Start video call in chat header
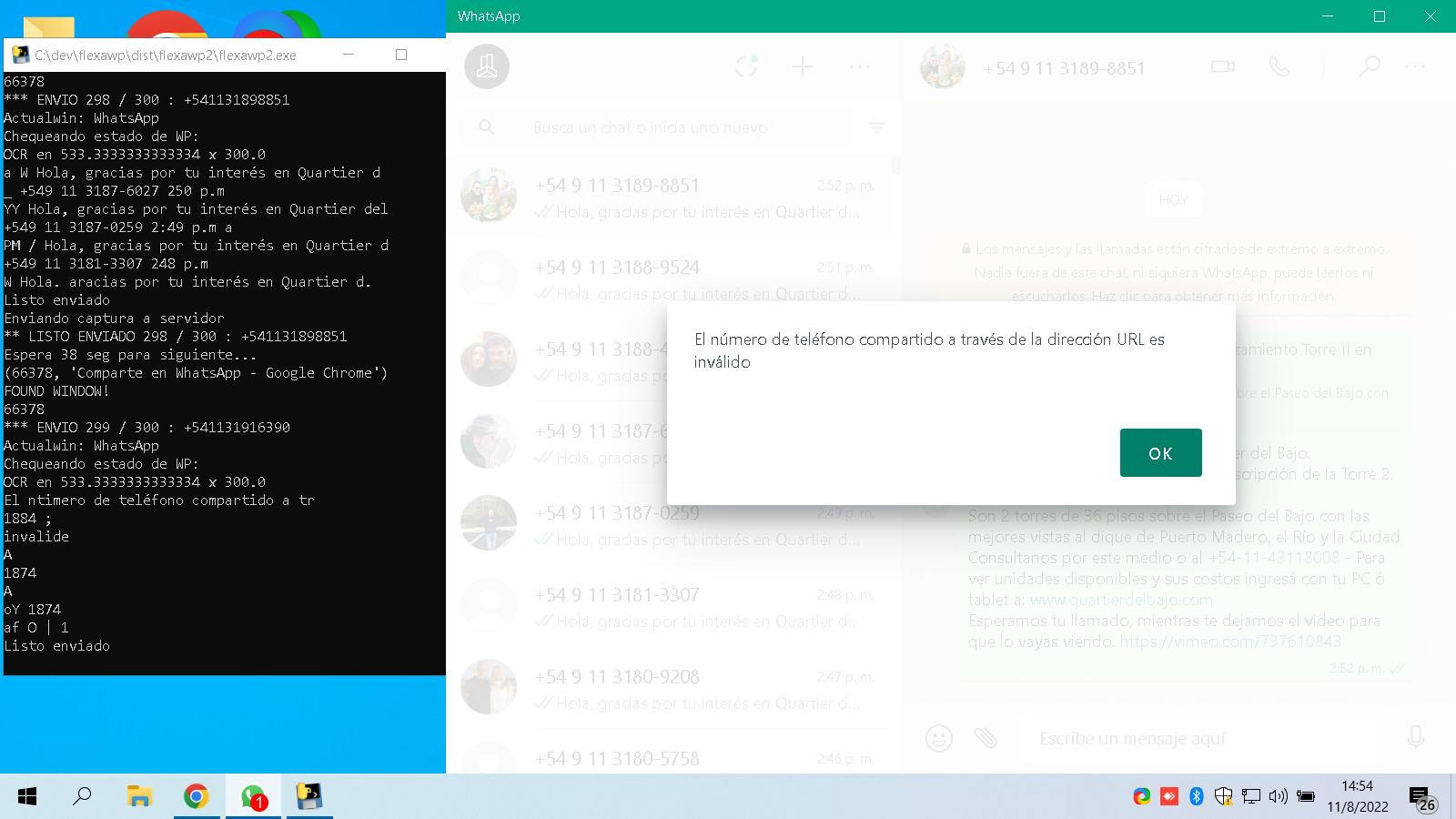 1223,66
